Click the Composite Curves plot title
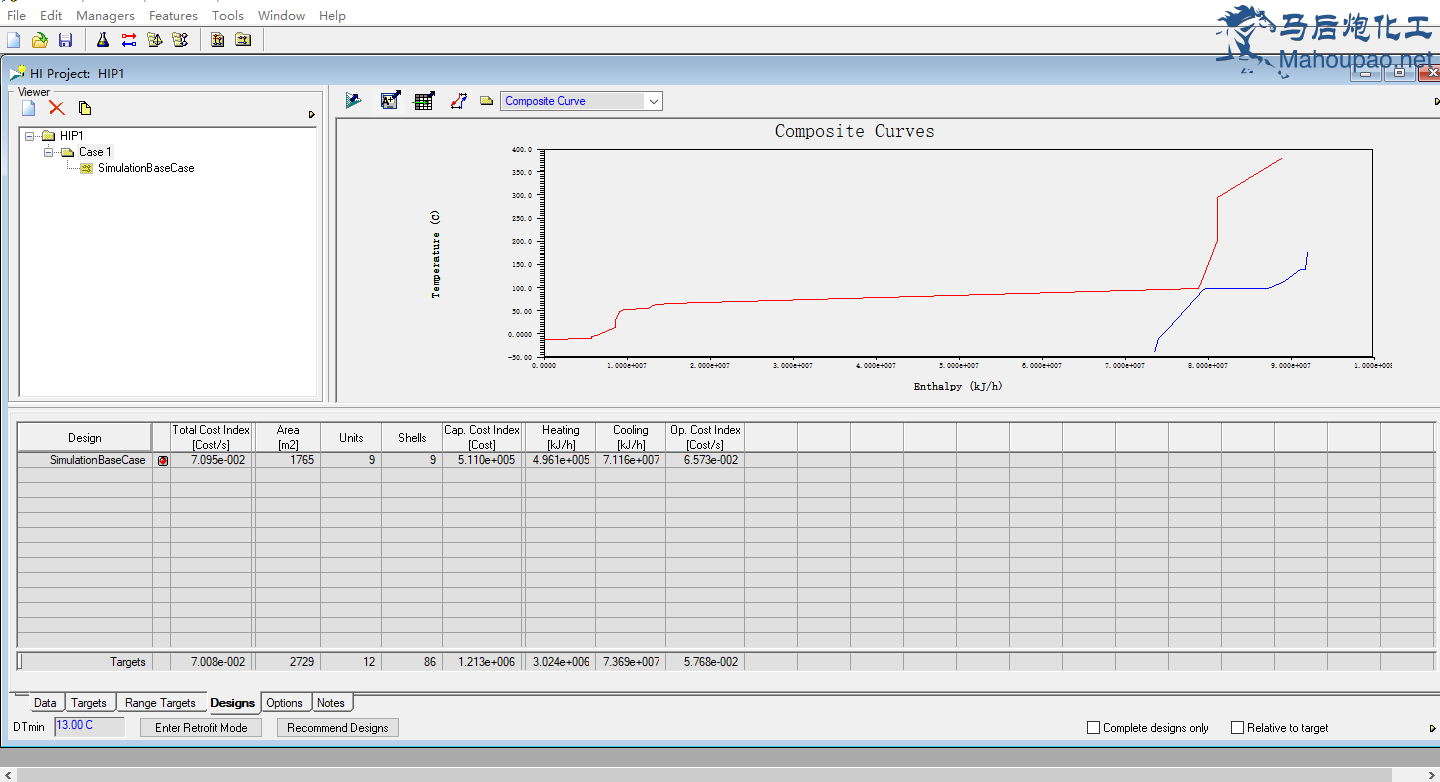Viewport: 1440px width, 782px height. click(x=854, y=131)
